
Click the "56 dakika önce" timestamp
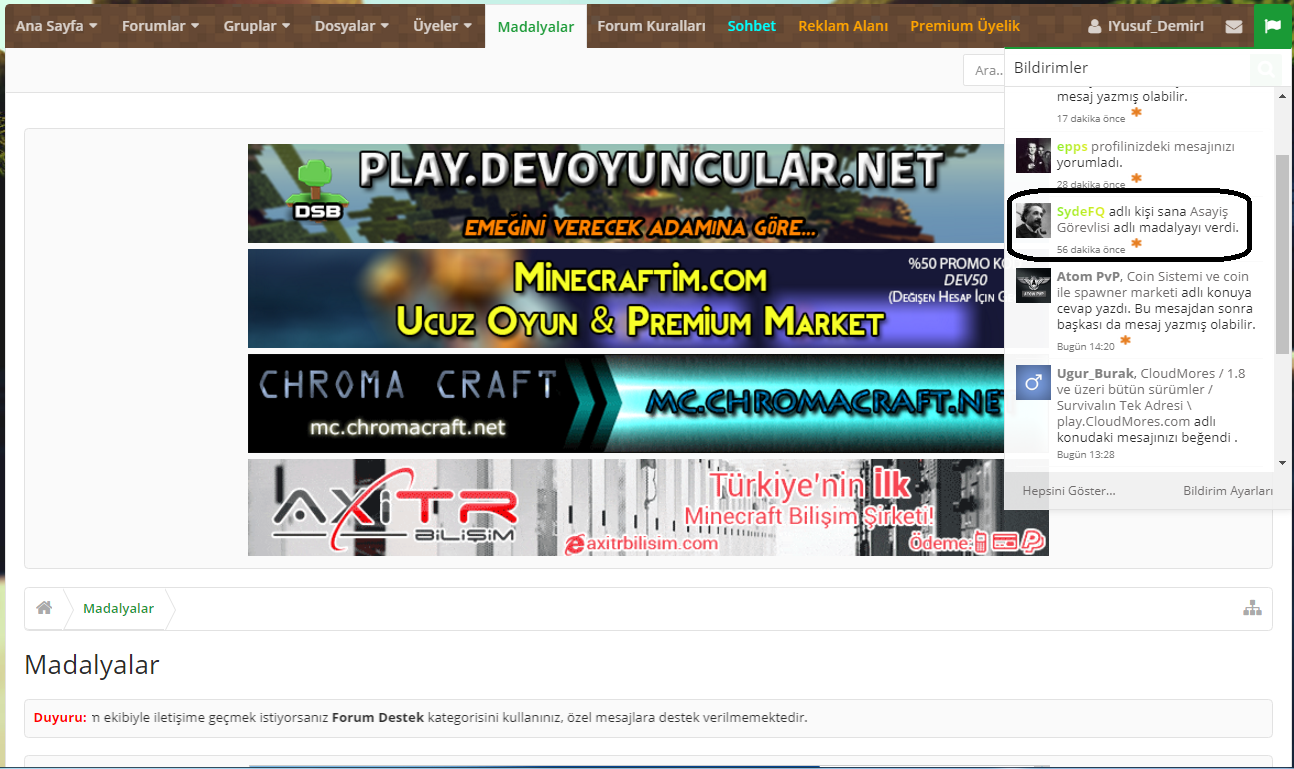[1091, 249]
